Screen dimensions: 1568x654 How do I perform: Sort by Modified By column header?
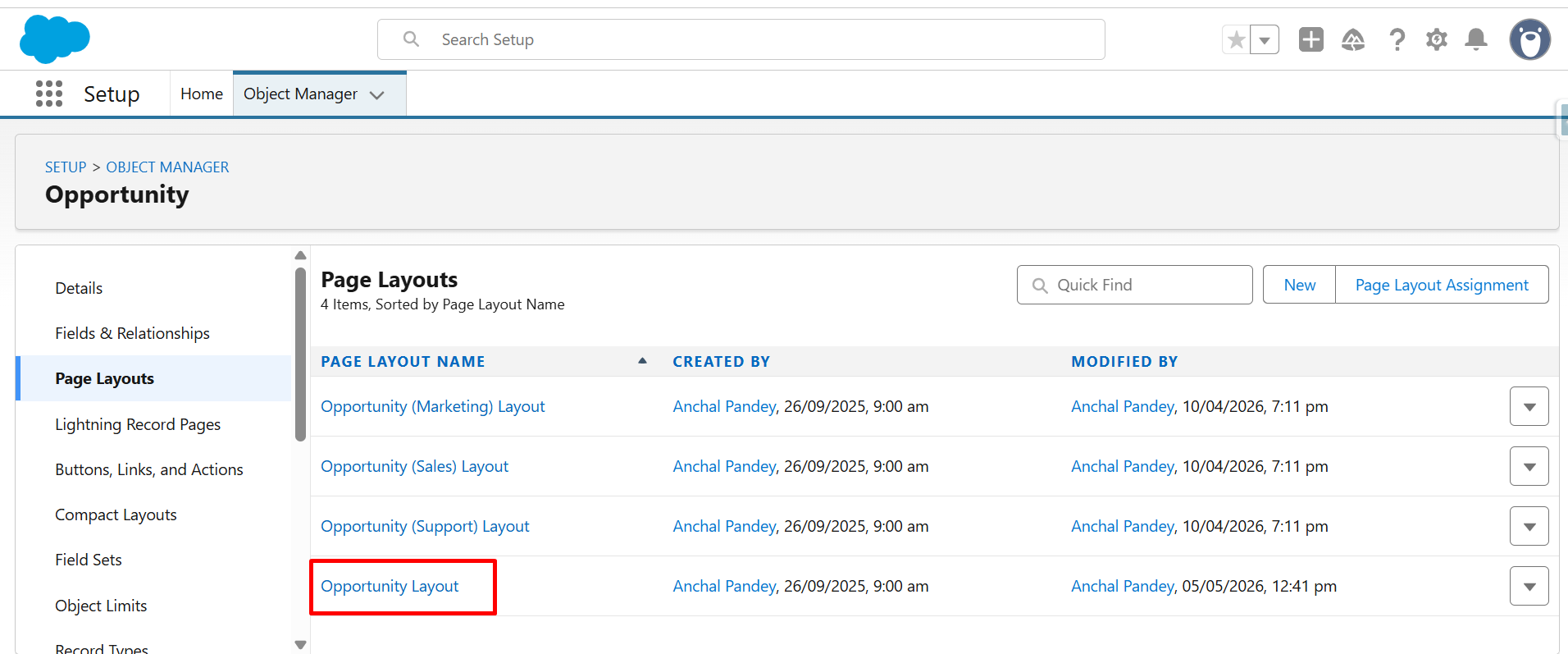click(1124, 362)
